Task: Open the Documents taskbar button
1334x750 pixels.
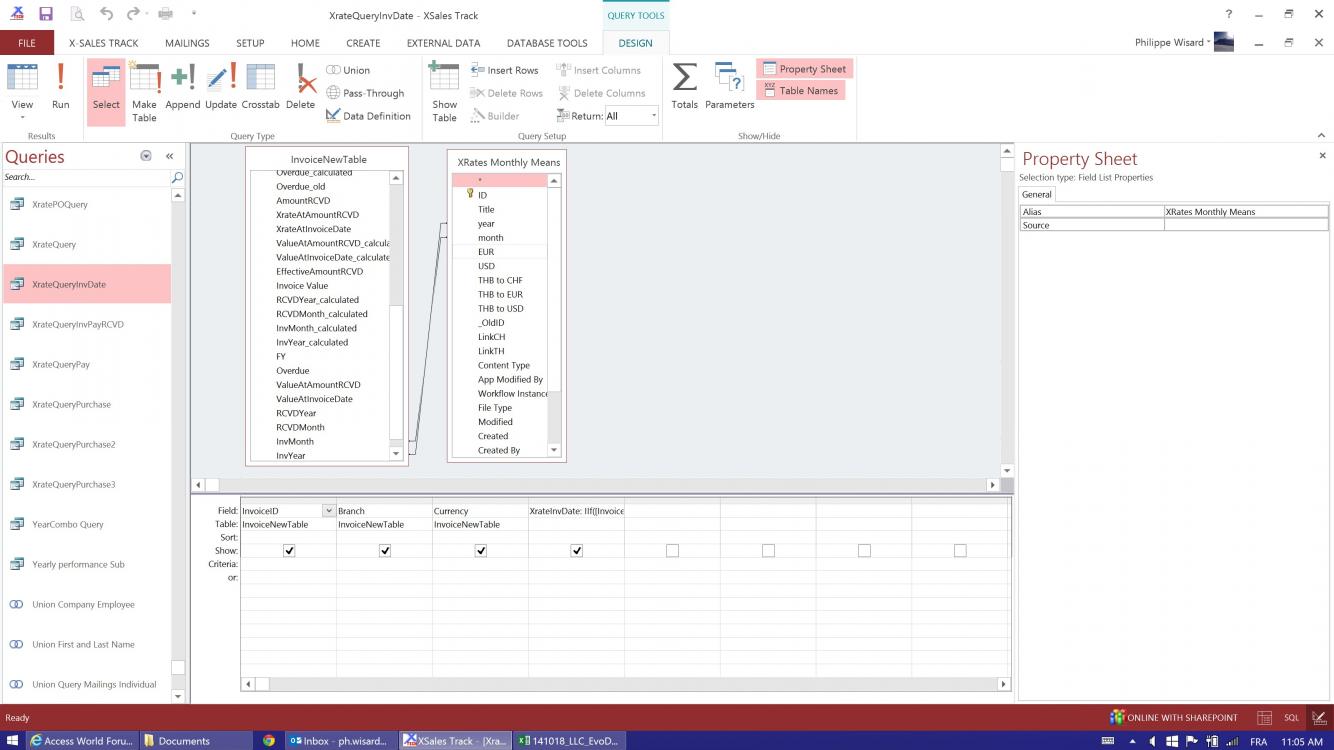Action: pyautogui.click(x=196, y=741)
